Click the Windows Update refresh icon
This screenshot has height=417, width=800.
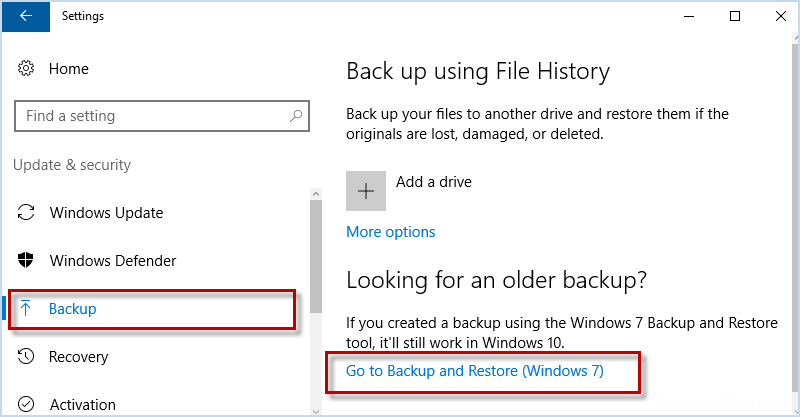[27, 213]
